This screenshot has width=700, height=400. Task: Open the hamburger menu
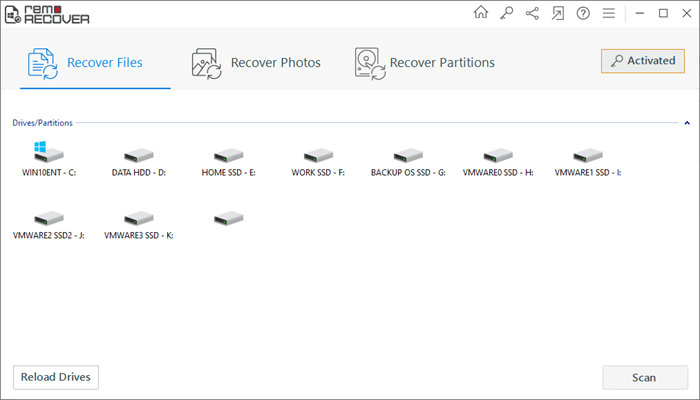[609, 14]
